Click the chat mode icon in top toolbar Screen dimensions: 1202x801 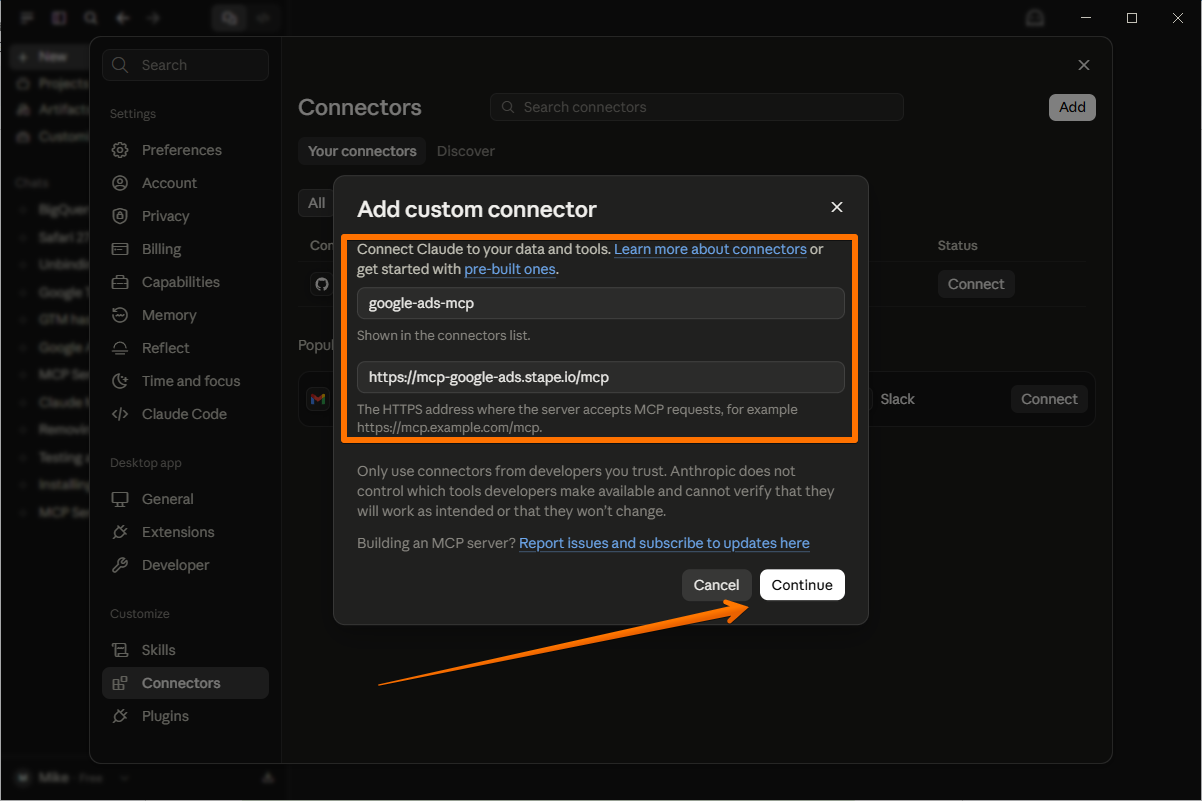coord(230,18)
